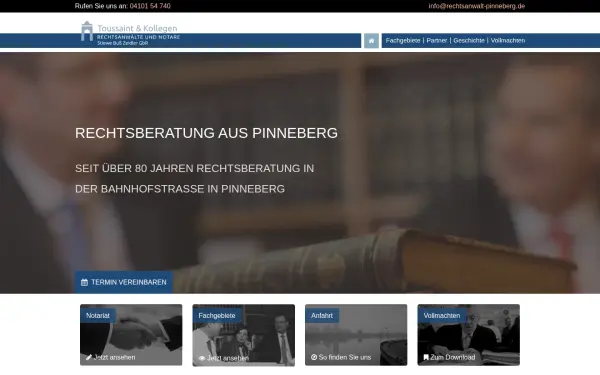Click info@rechtsanwalt-pinneberg.de email link
Image resolution: width=600 pixels, height=375 pixels.
click(476, 6)
